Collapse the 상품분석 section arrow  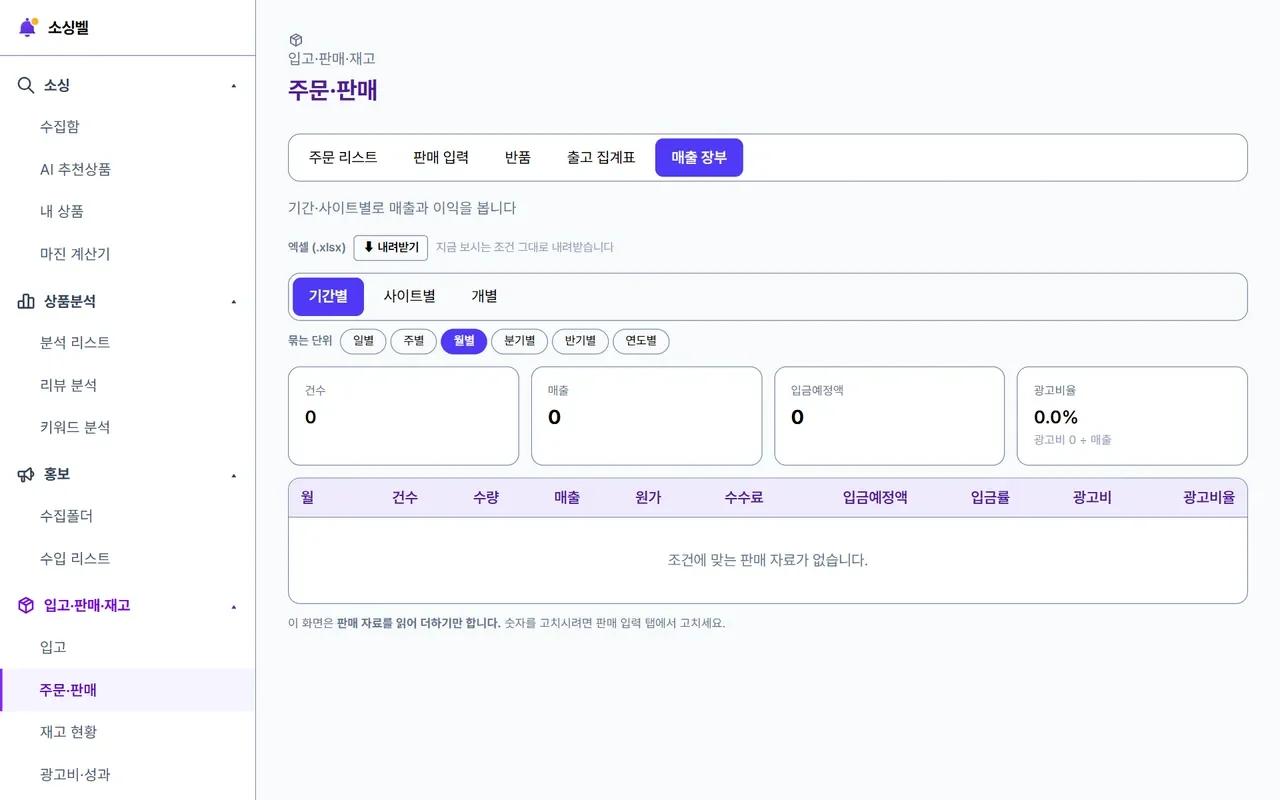[x=234, y=302]
